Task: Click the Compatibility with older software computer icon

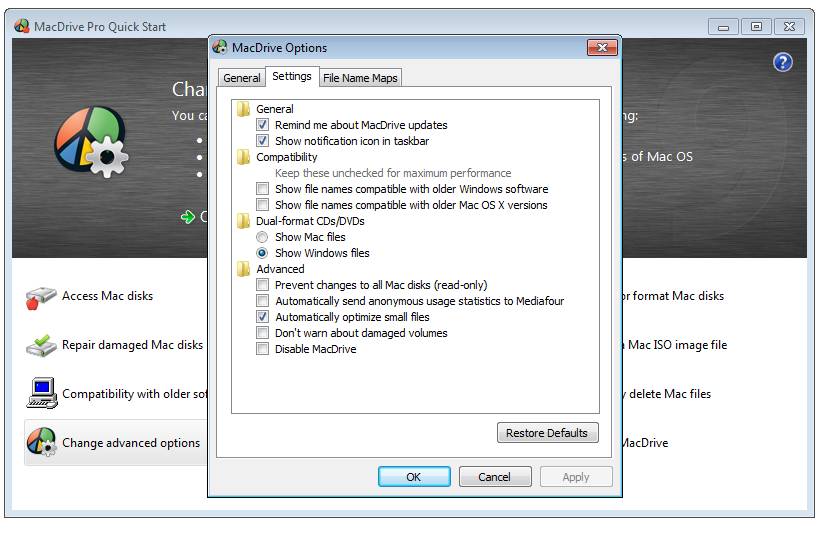Action: [42, 393]
